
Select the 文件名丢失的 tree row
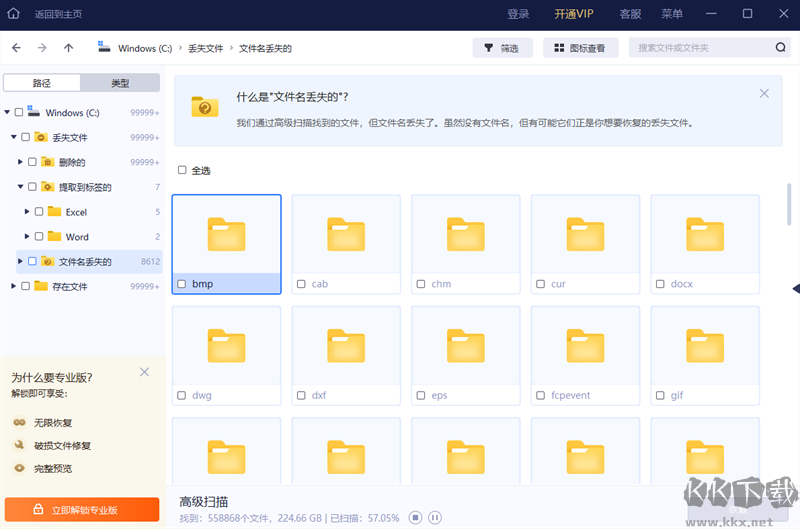pyautogui.click(x=89, y=261)
